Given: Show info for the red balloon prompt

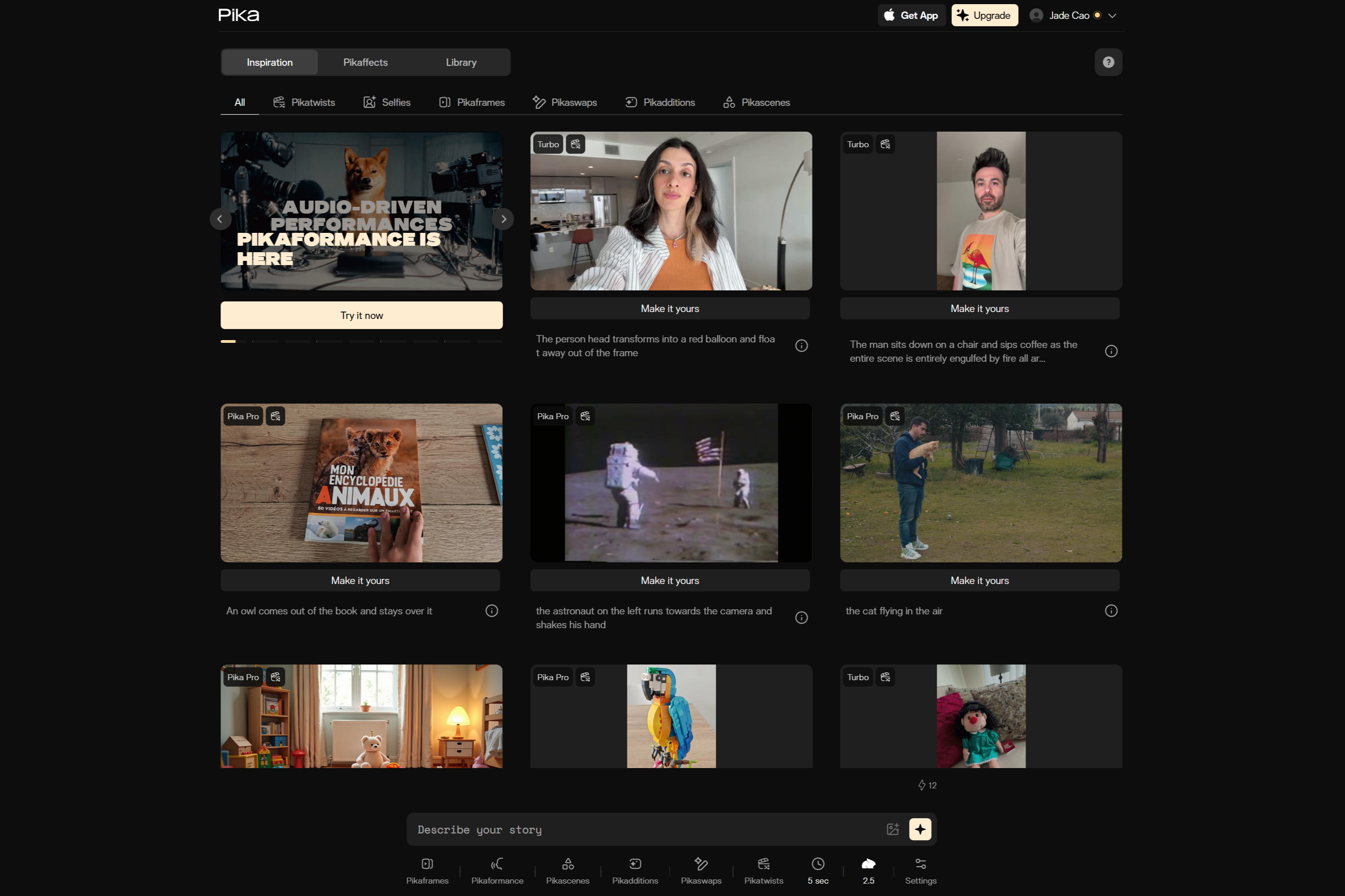Looking at the screenshot, I should point(801,346).
